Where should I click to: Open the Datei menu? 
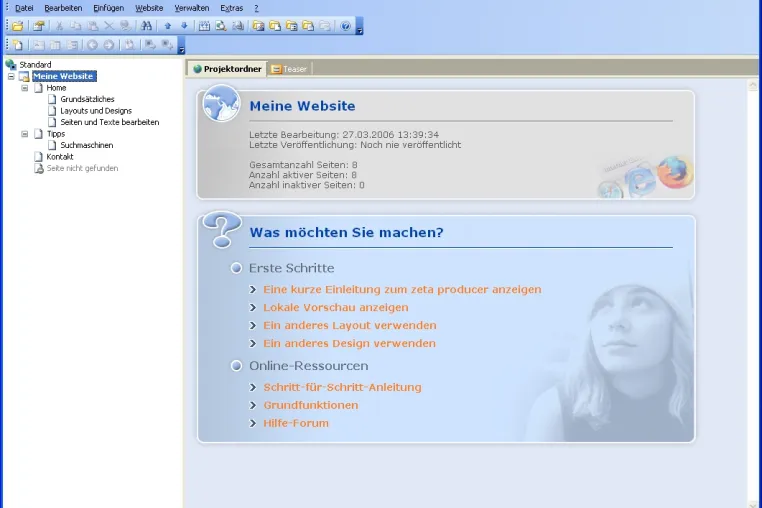click(x=24, y=8)
